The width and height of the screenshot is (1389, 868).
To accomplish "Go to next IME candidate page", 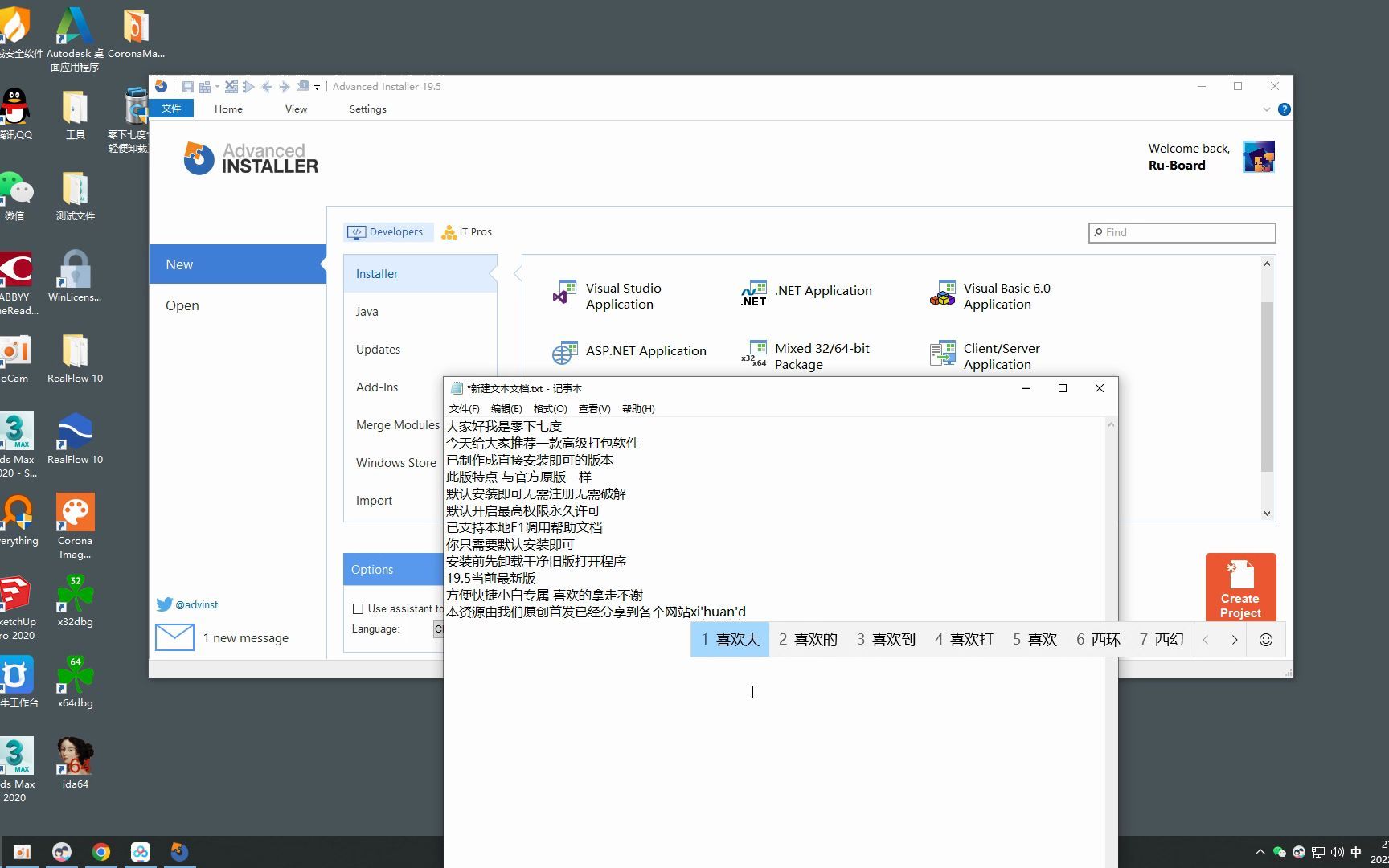I will coord(1234,640).
